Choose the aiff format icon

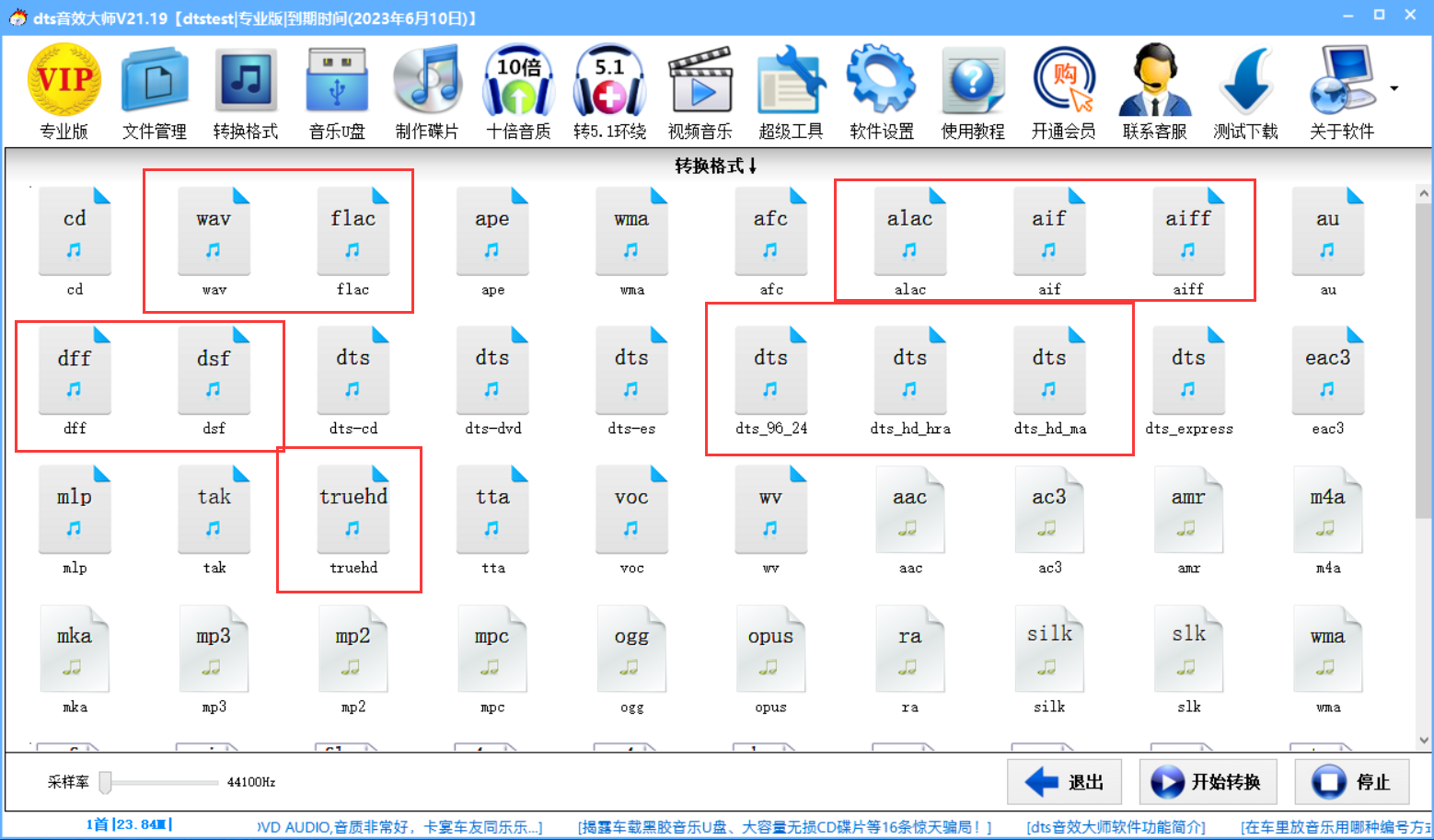click(x=1188, y=241)
